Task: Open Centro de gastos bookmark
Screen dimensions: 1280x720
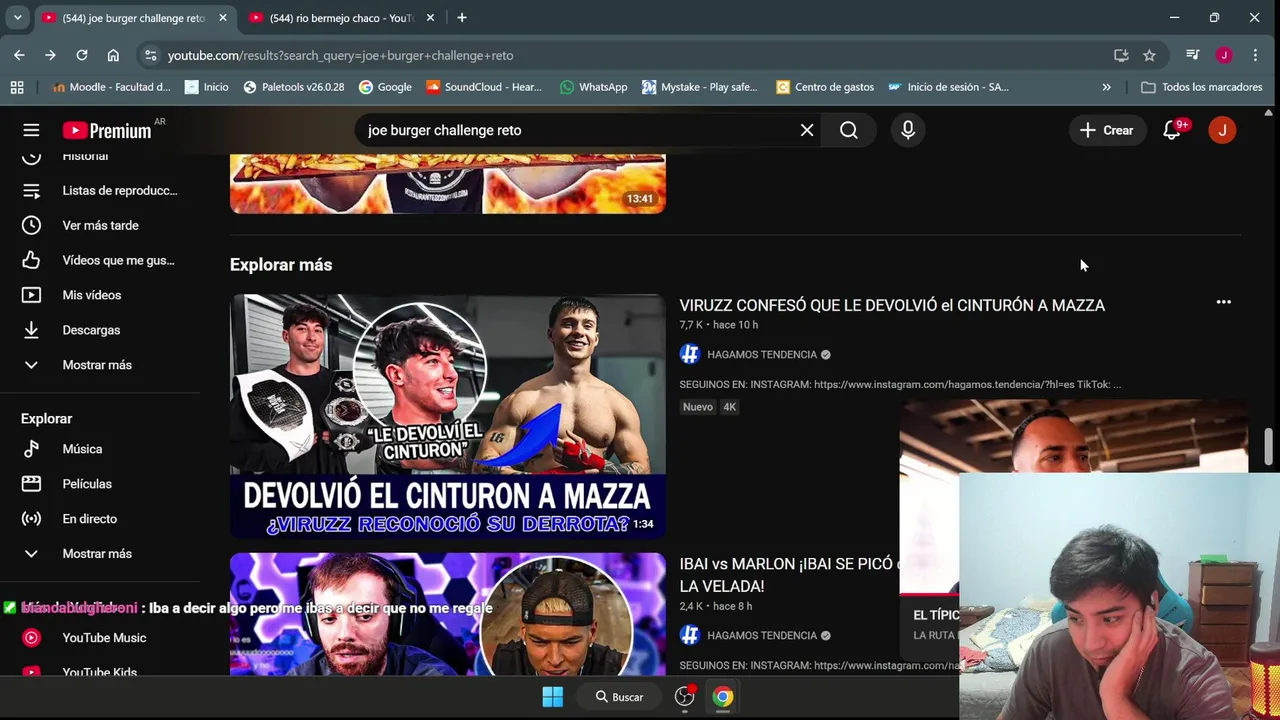Action: tap(825, 87)
